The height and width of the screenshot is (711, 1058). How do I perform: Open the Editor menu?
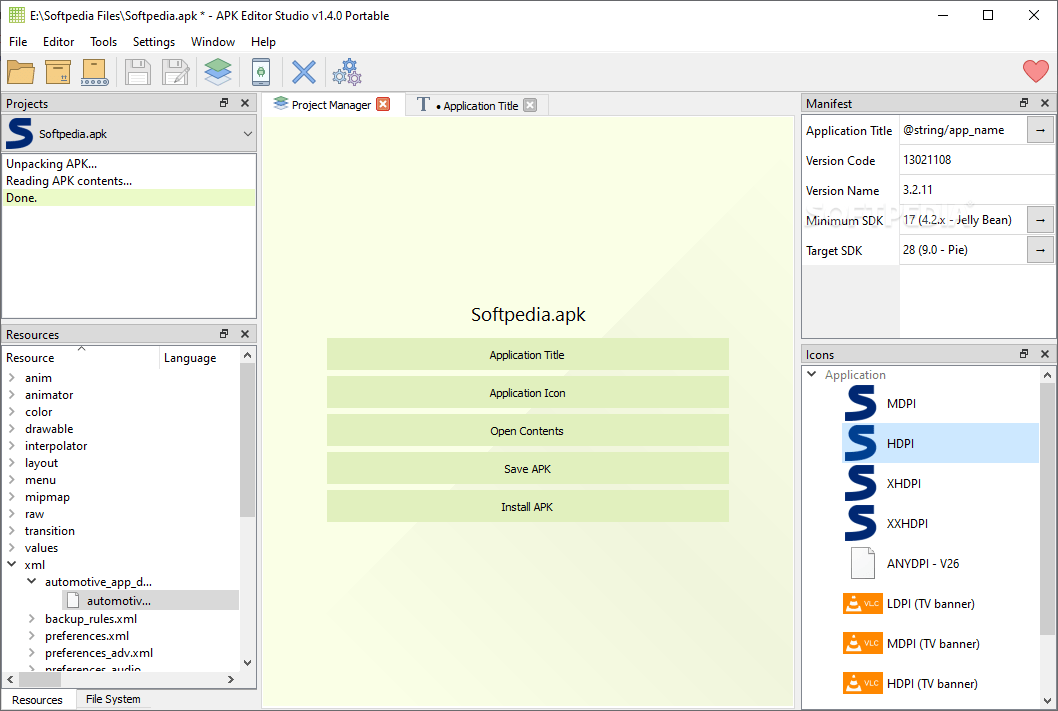point(58,41)
